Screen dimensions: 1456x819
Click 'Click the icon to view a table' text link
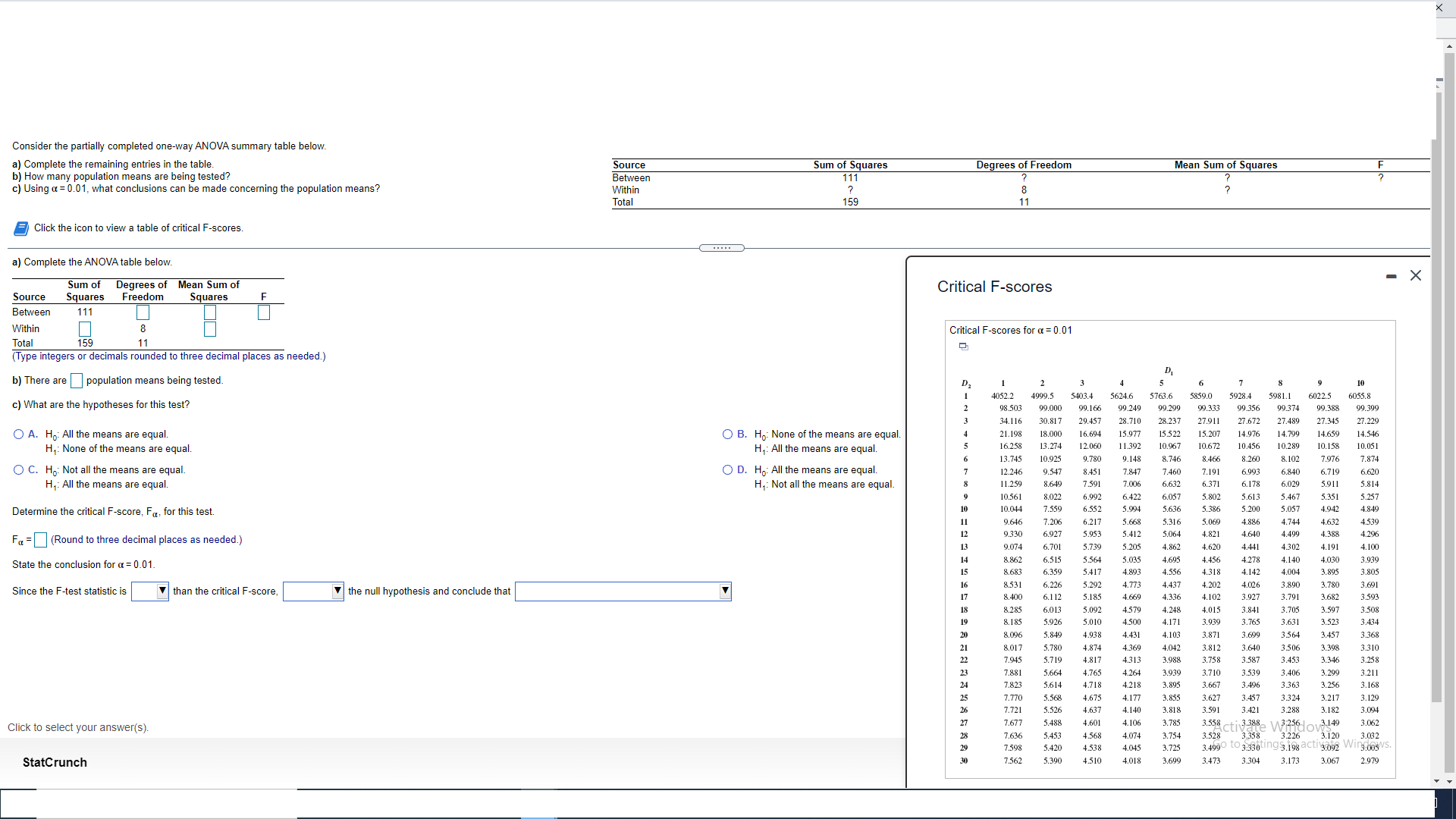click(138, 228)
